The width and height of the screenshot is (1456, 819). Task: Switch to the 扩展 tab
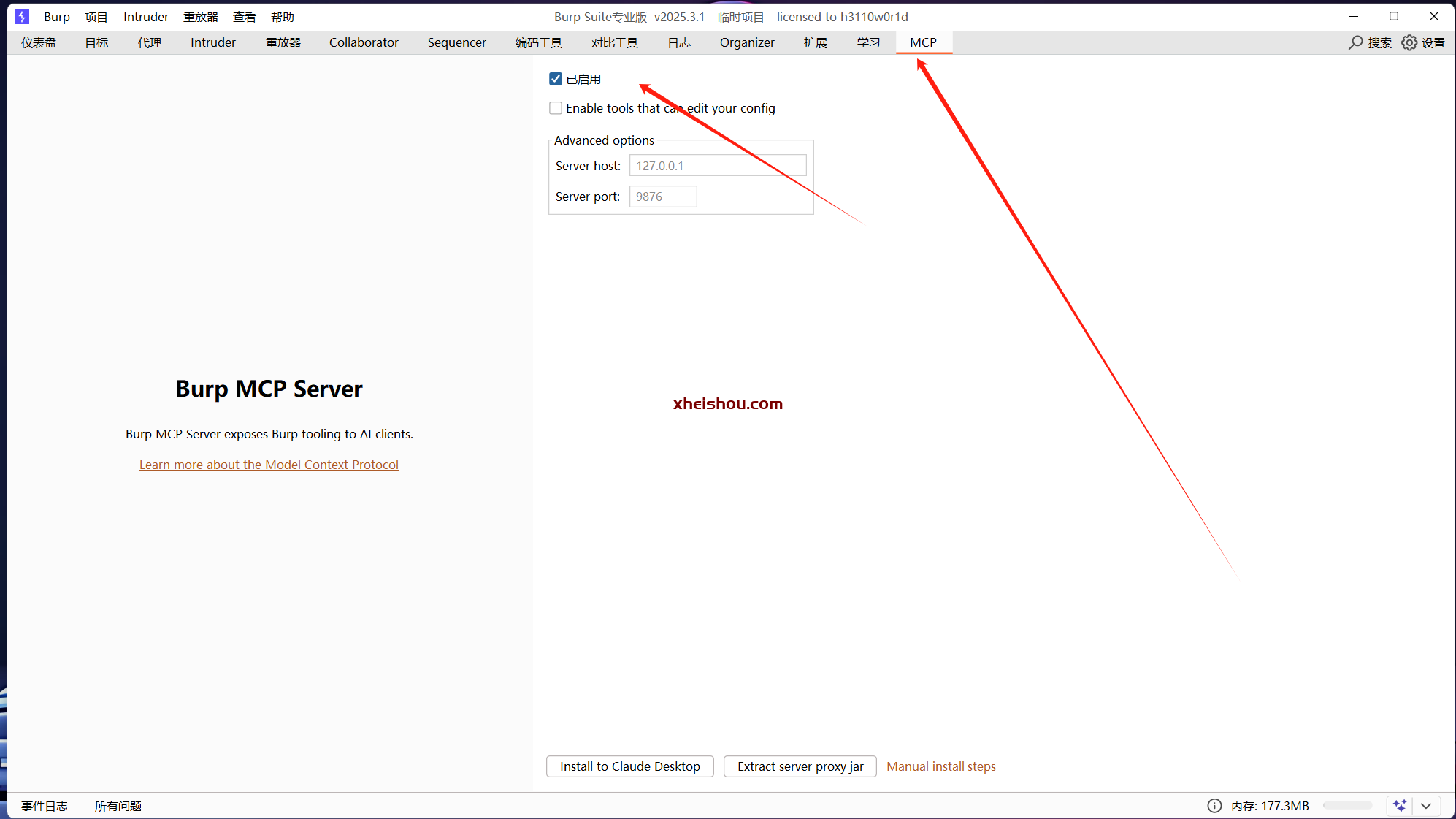(x=816, y=42)
